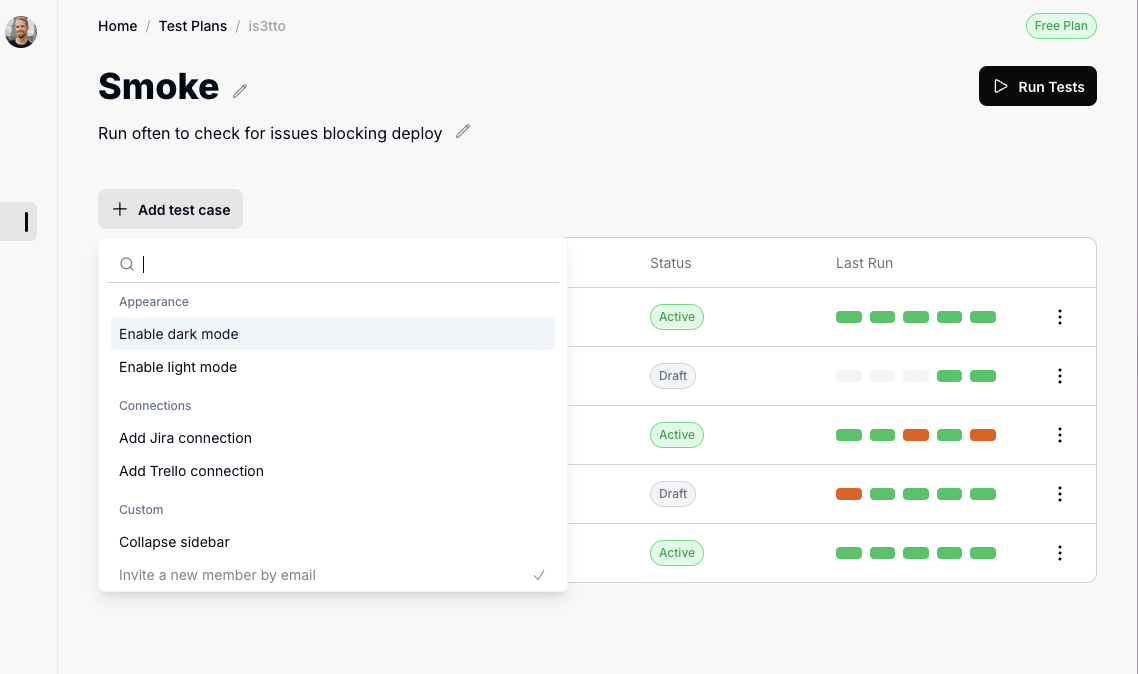Click the pencil icon next to Smoke title
1138x674 pixels.
(x=240, y=91)
